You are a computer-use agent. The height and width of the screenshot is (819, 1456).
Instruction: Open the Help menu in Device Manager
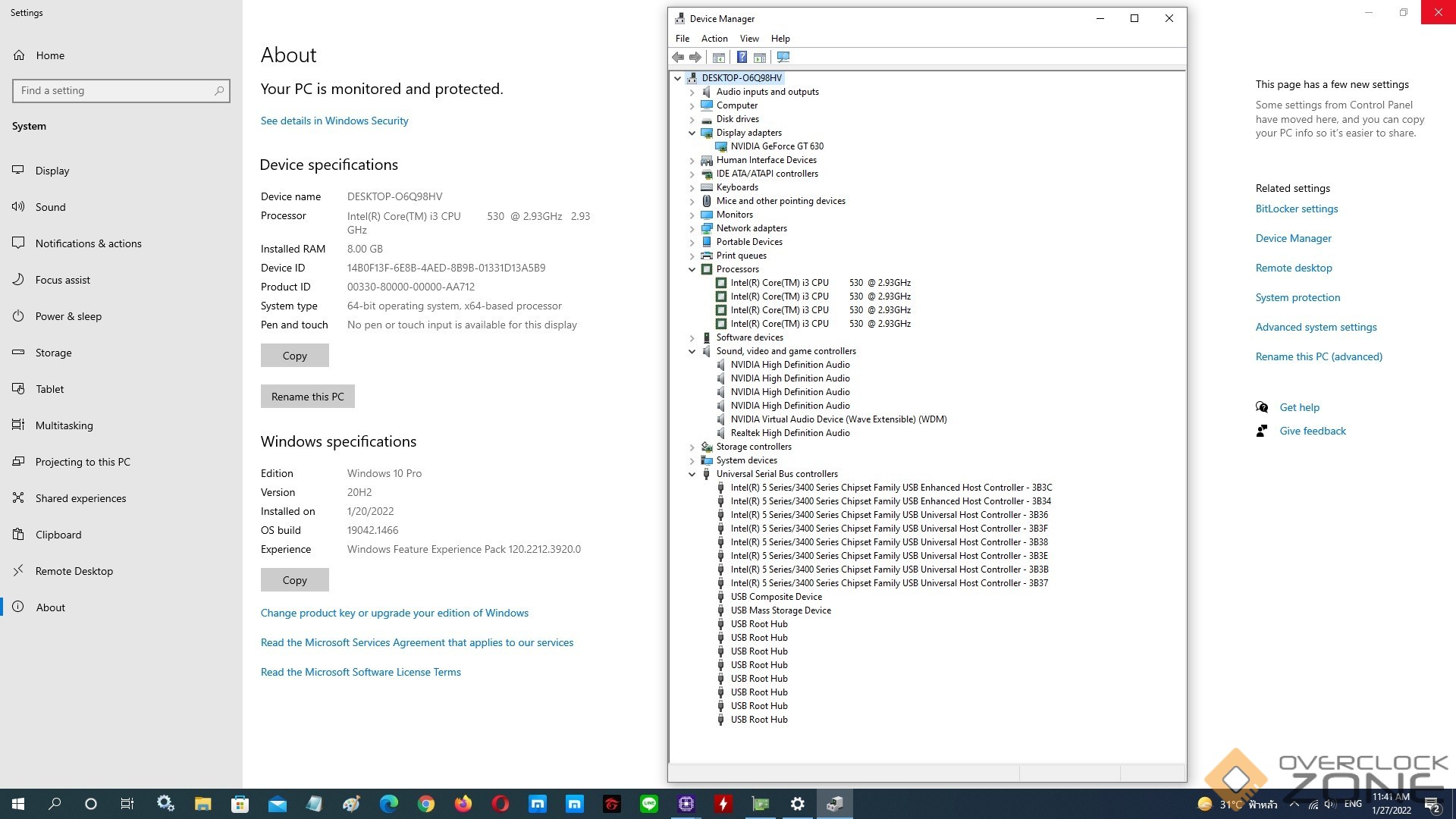pos(780,39)
